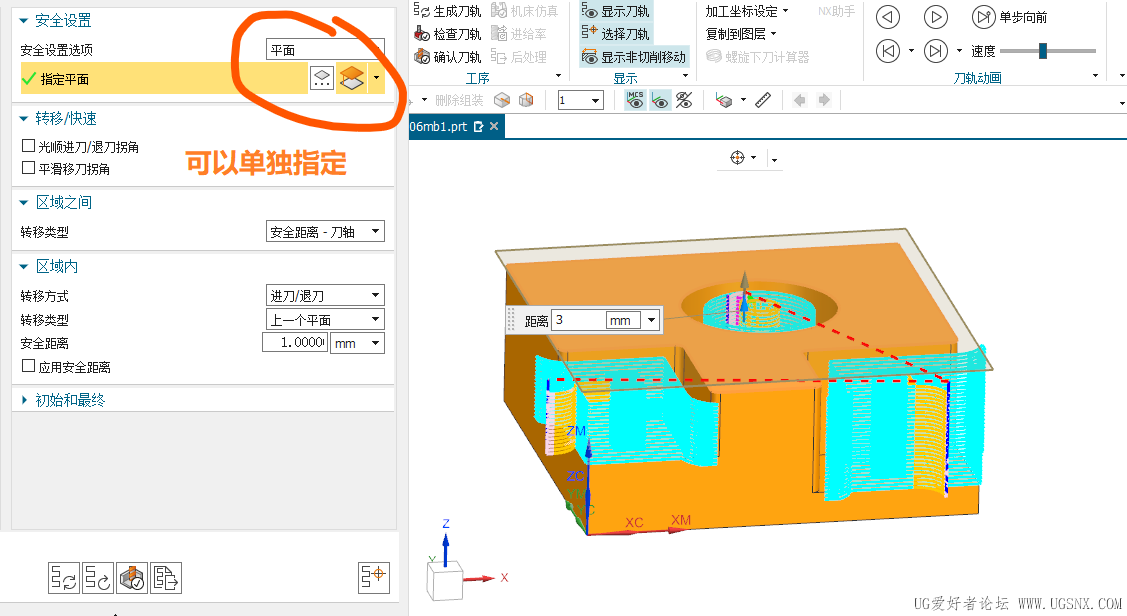Screen dimensions: 1127x616
Task: Click the crossed-out eye hide icon
Action: [x=684, y=100]
